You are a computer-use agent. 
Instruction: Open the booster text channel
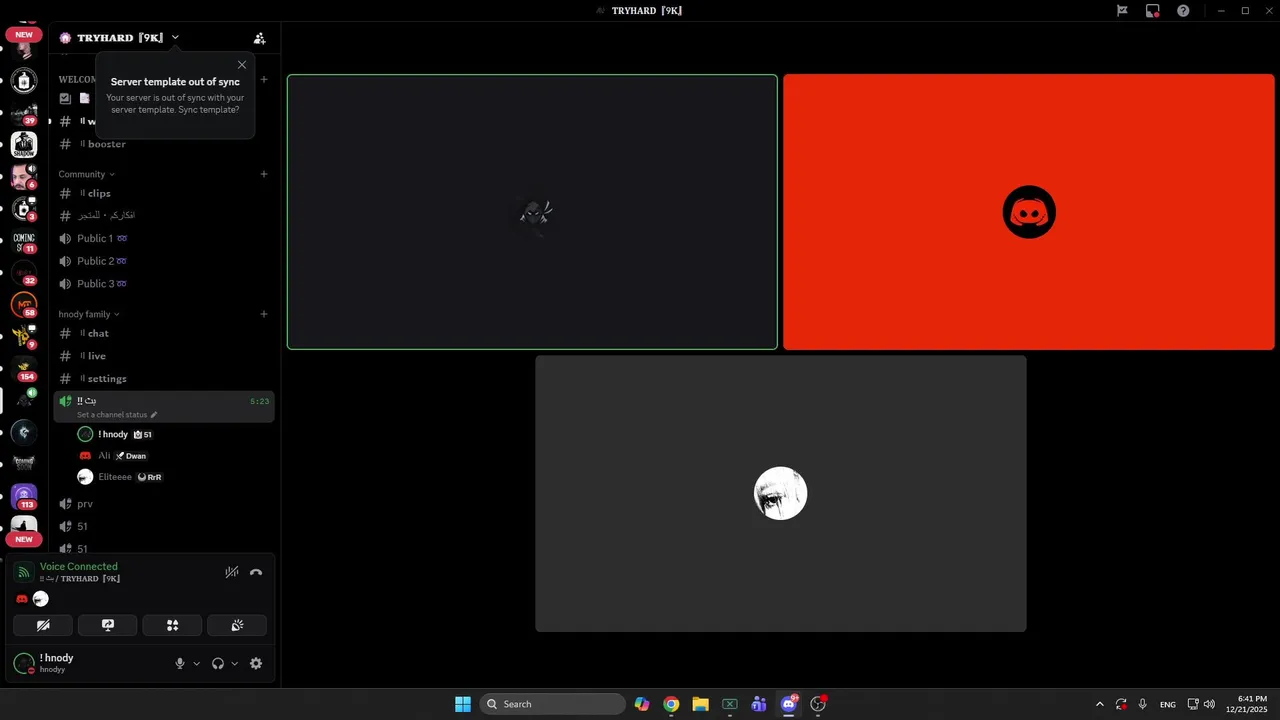[164, 144]
